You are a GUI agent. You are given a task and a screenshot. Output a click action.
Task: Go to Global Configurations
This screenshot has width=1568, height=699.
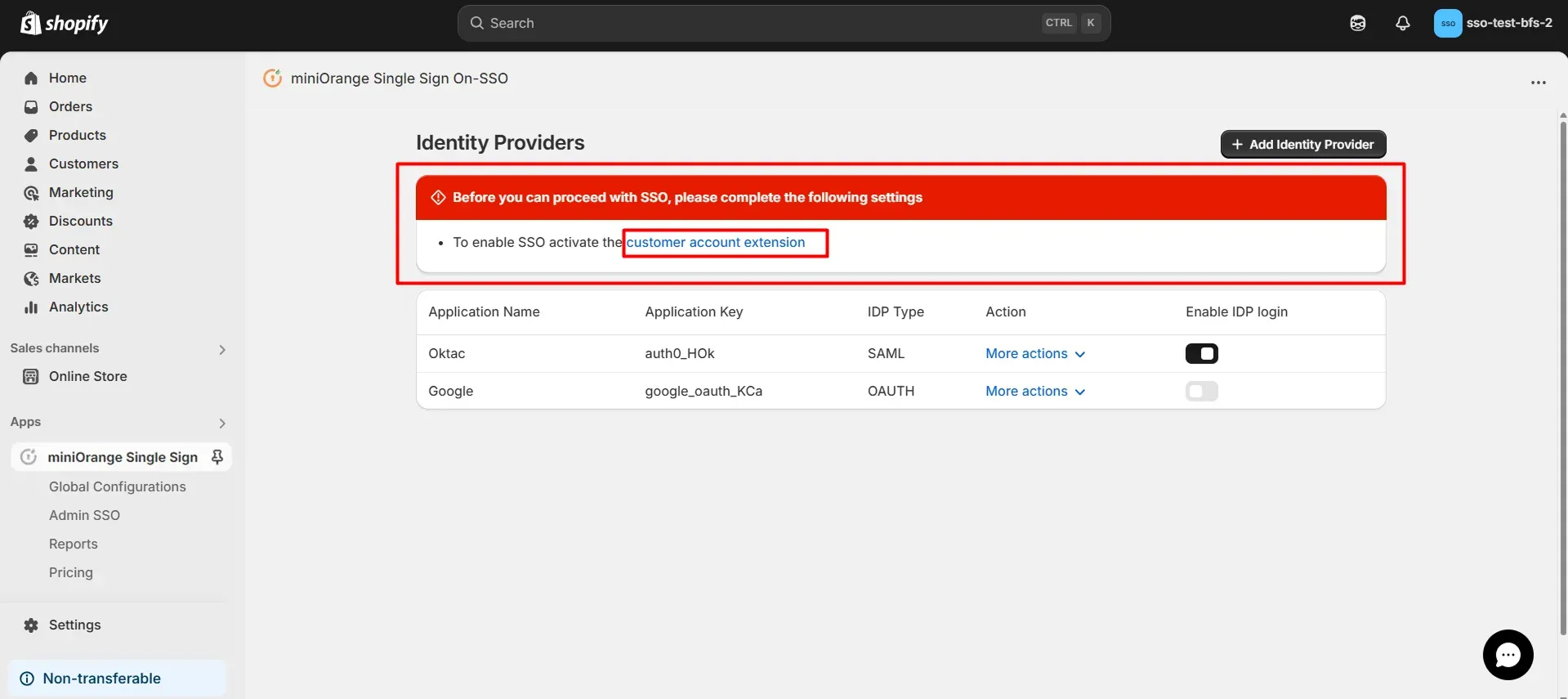(x=118, y=486)
